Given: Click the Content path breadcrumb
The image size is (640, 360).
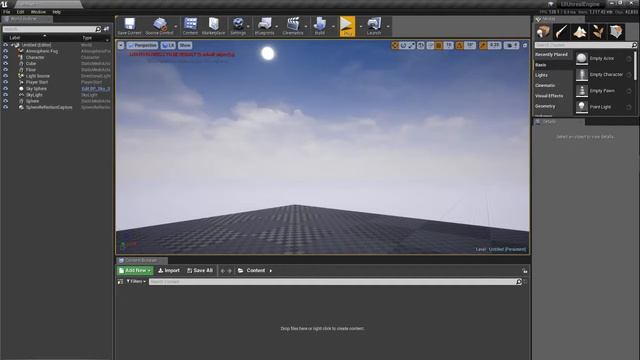Looking at the screenshot, I should pos(256,271).
